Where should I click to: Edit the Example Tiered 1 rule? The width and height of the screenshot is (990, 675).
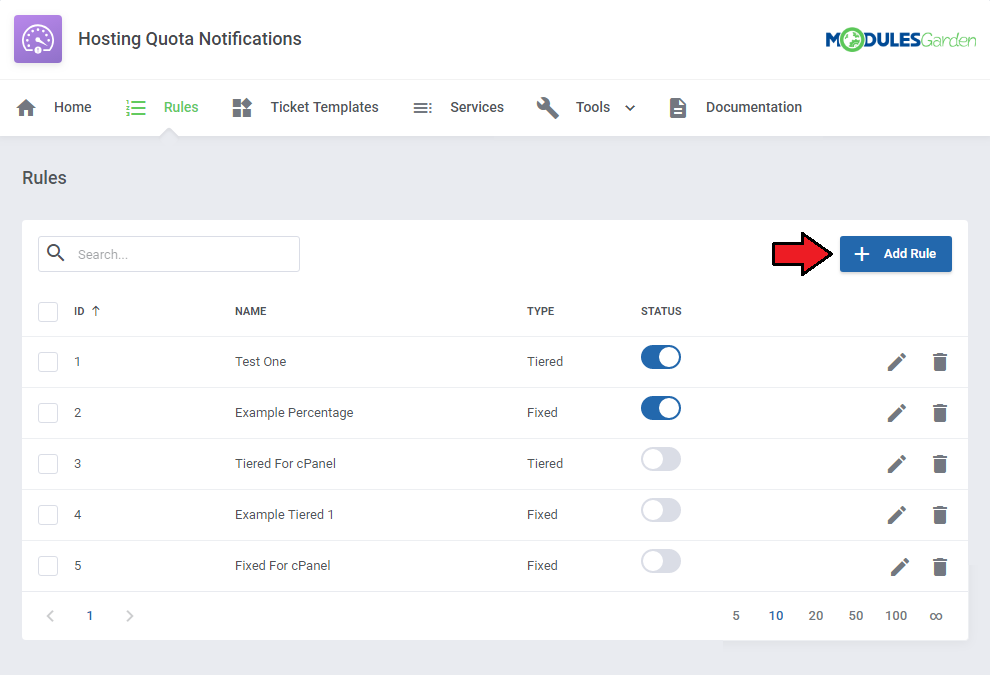click(897, 515)
